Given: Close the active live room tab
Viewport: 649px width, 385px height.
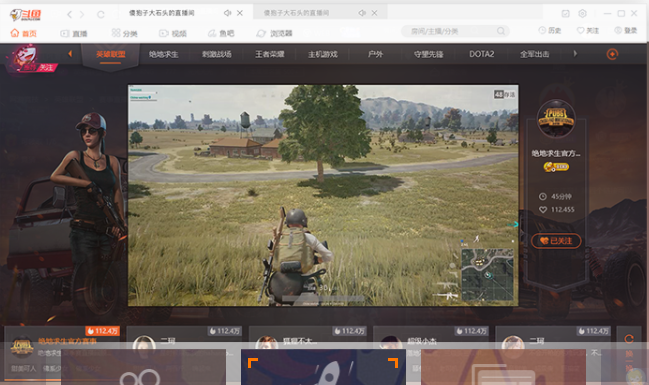Looking at the screenshot, I should tap(240, 13).
